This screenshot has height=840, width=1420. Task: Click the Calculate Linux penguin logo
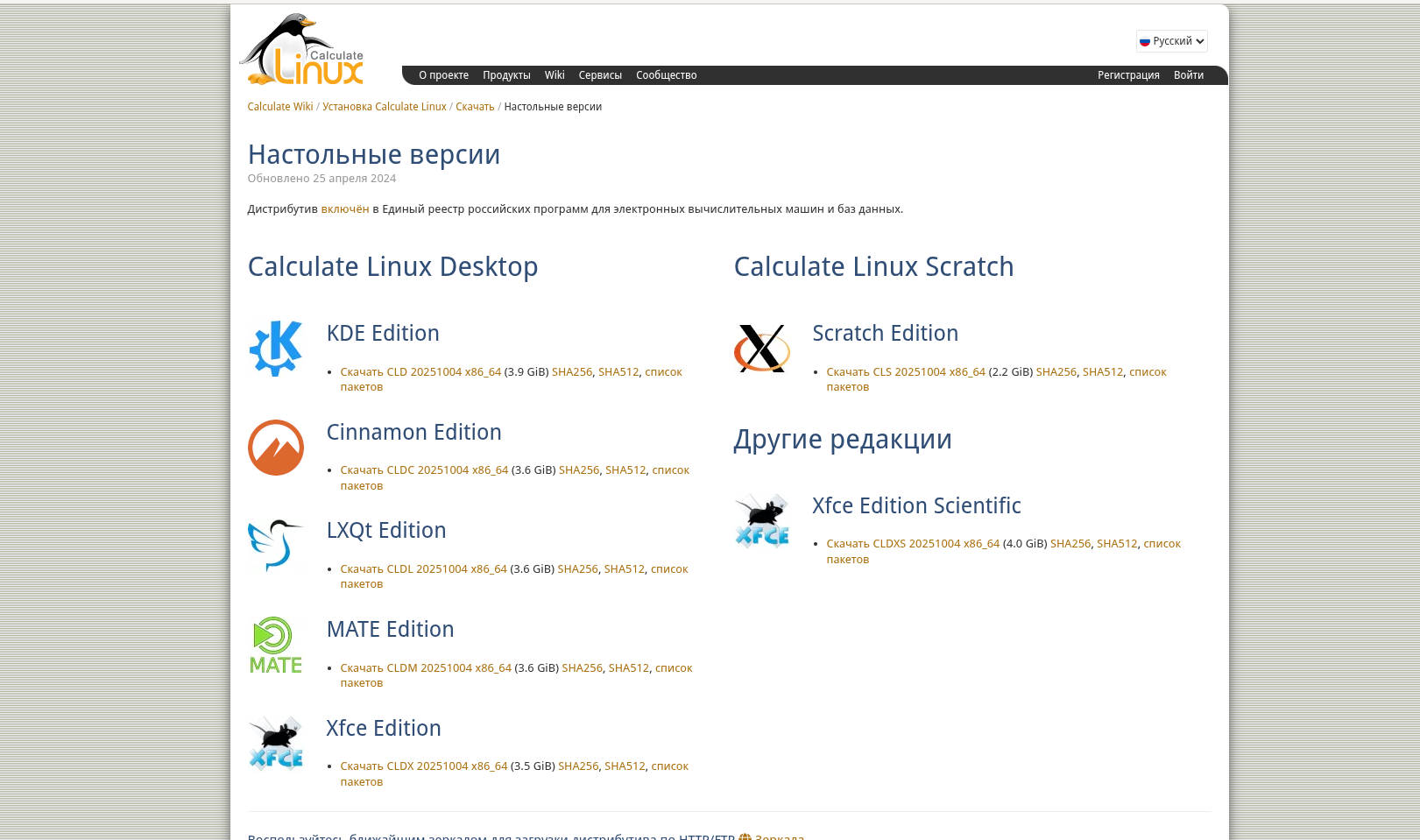tap(301, 49)
